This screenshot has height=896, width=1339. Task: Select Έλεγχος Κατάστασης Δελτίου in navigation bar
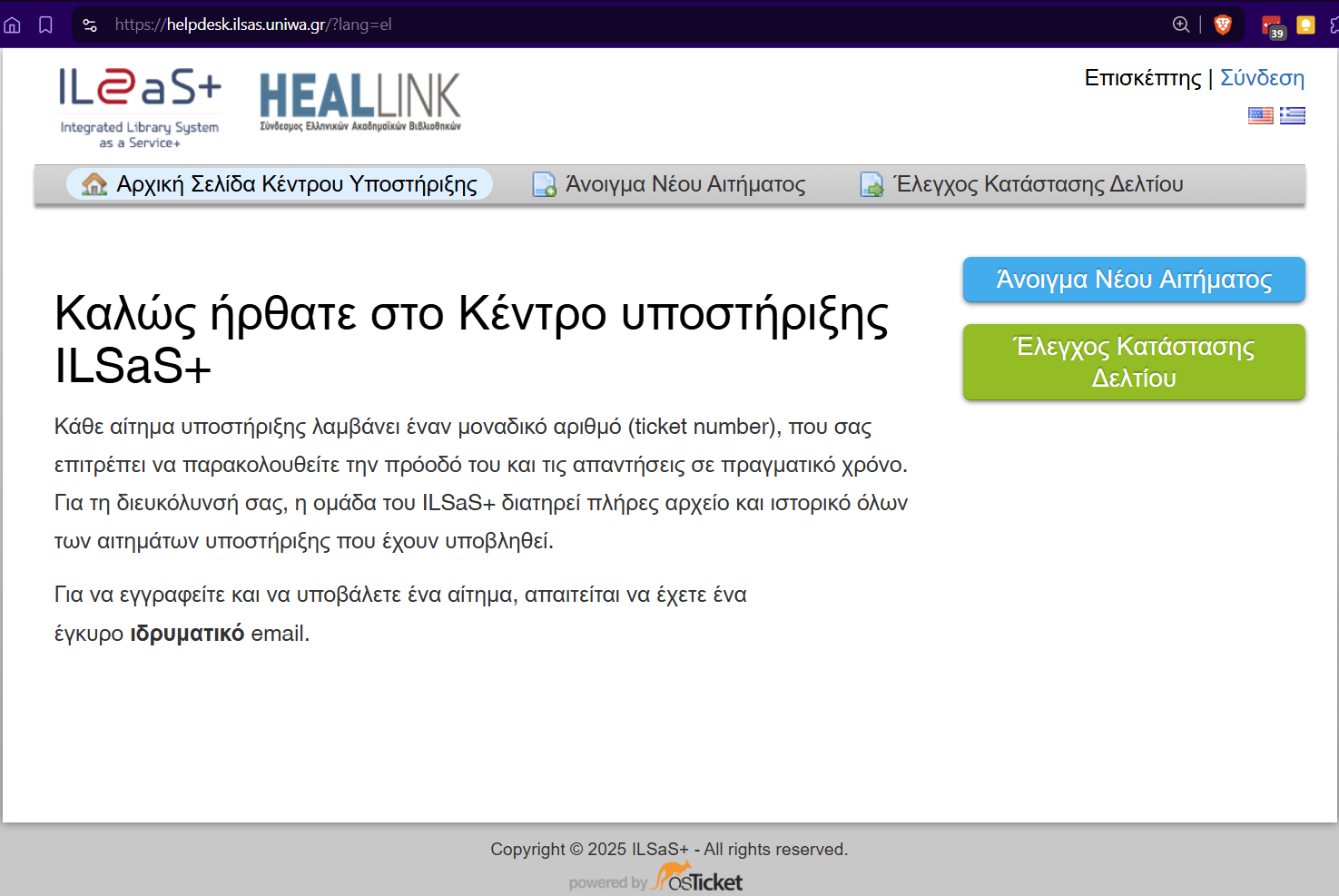[1039, 184]
